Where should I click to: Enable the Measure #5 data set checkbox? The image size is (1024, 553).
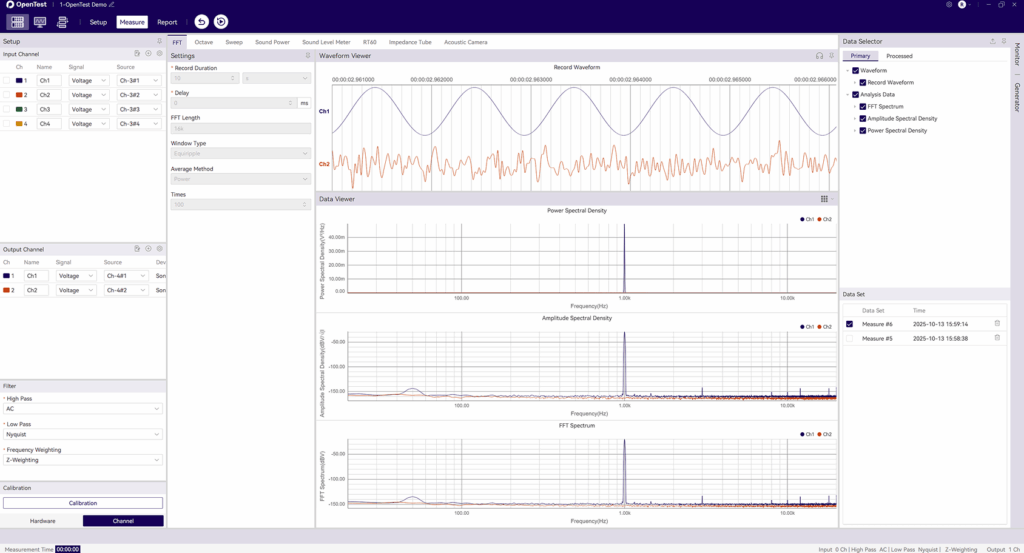[x=850, y=338]
